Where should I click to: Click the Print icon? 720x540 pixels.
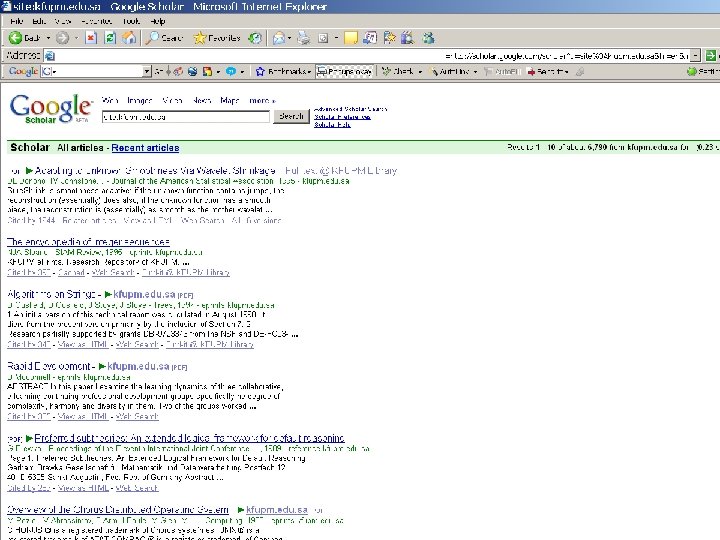[304, 38]
